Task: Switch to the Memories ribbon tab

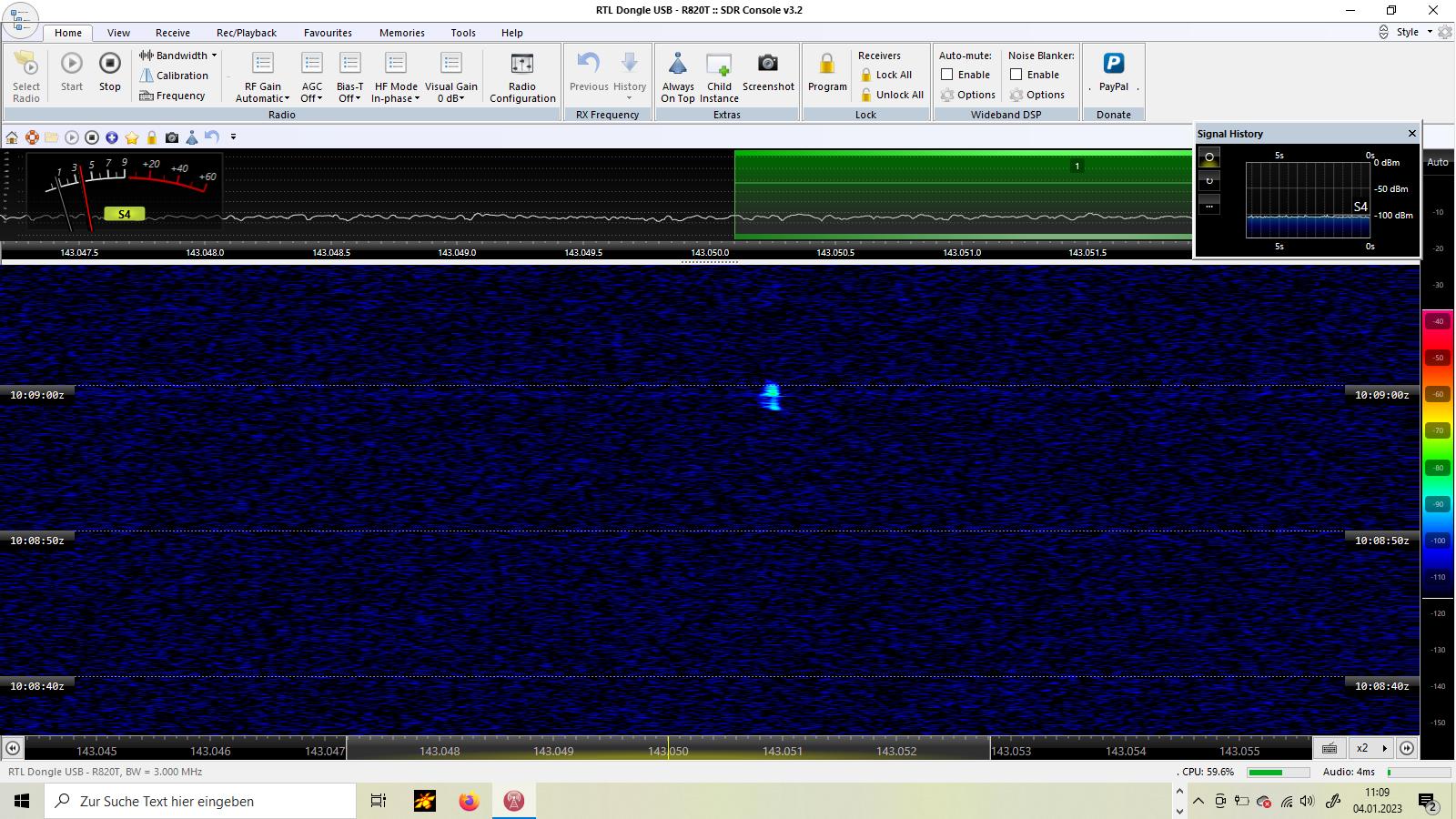Action: (x=402, y=33)
